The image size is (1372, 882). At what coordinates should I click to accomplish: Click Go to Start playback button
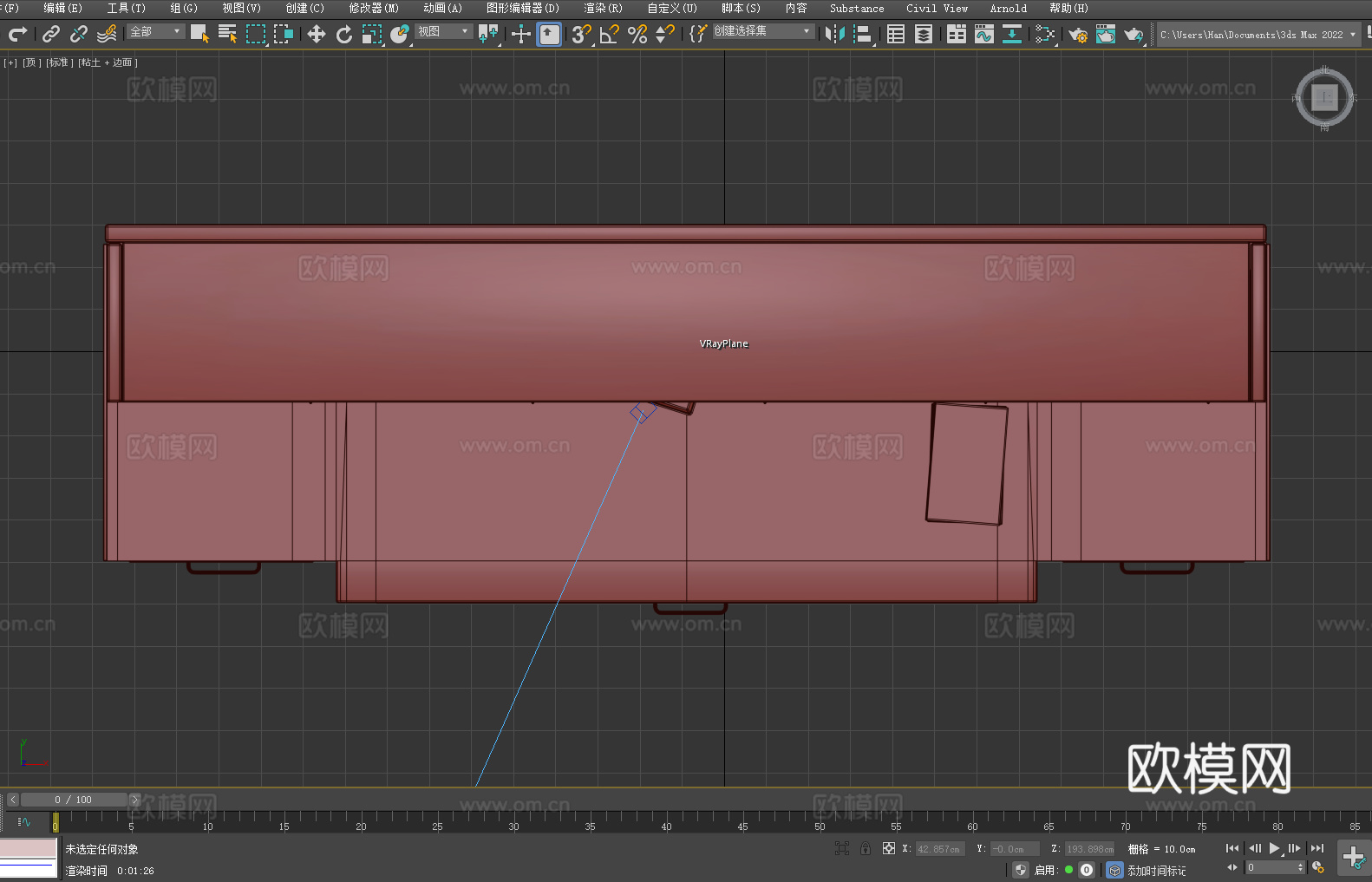[x=1232, y=848]
